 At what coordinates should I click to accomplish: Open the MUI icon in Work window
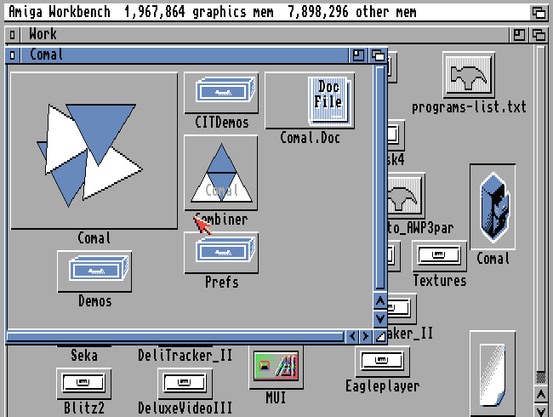[276, 367]
